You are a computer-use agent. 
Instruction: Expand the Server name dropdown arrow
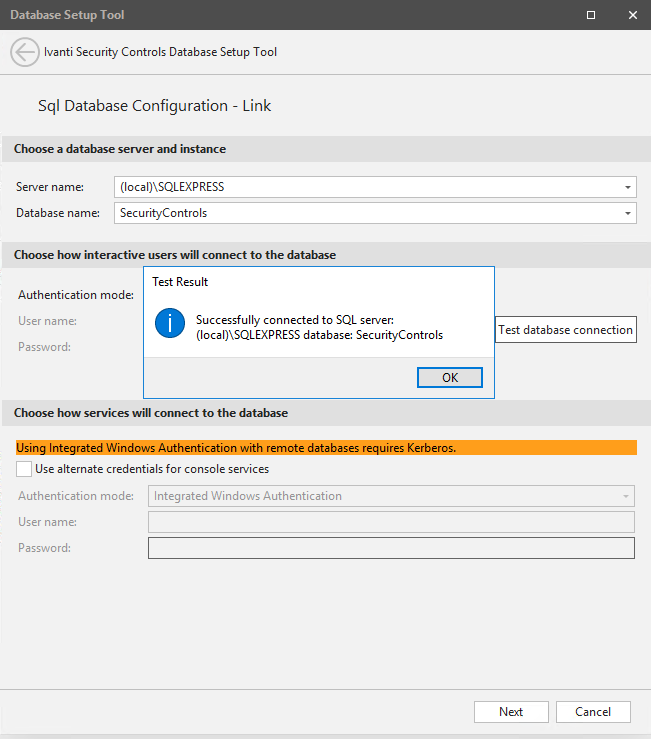pos(627,187)
